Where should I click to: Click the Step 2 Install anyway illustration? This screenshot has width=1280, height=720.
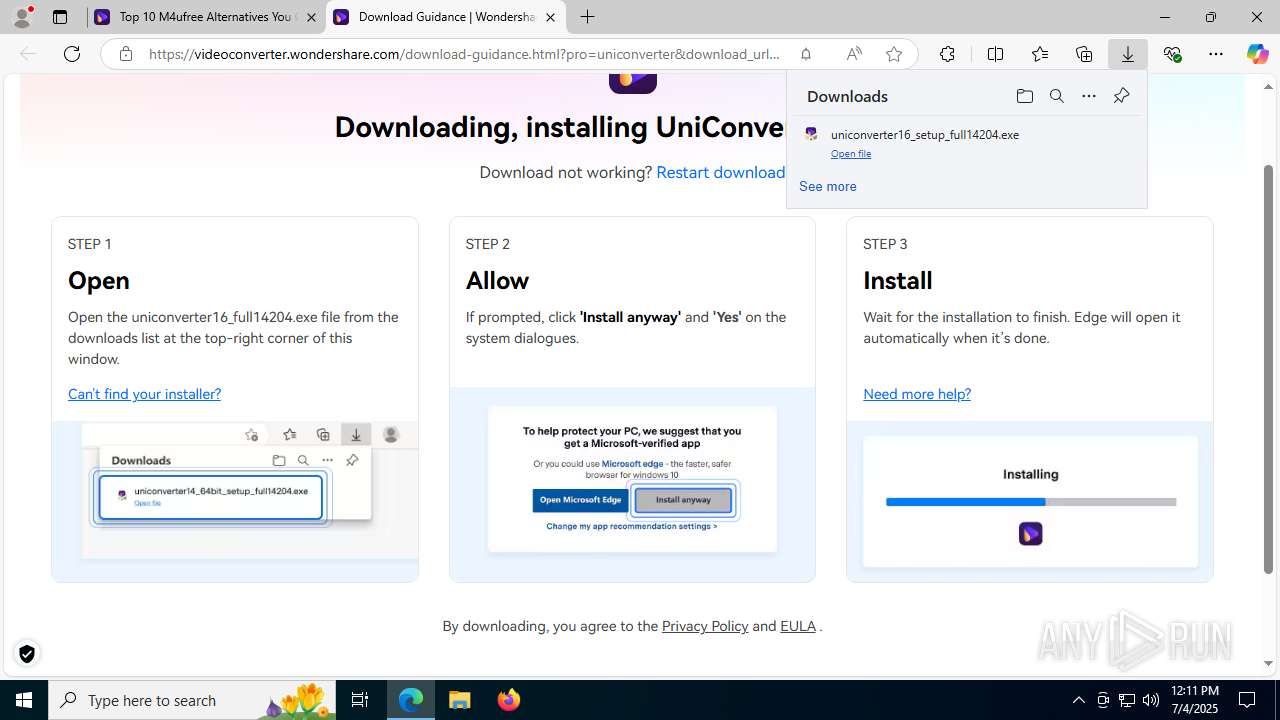tap(632, 484)
